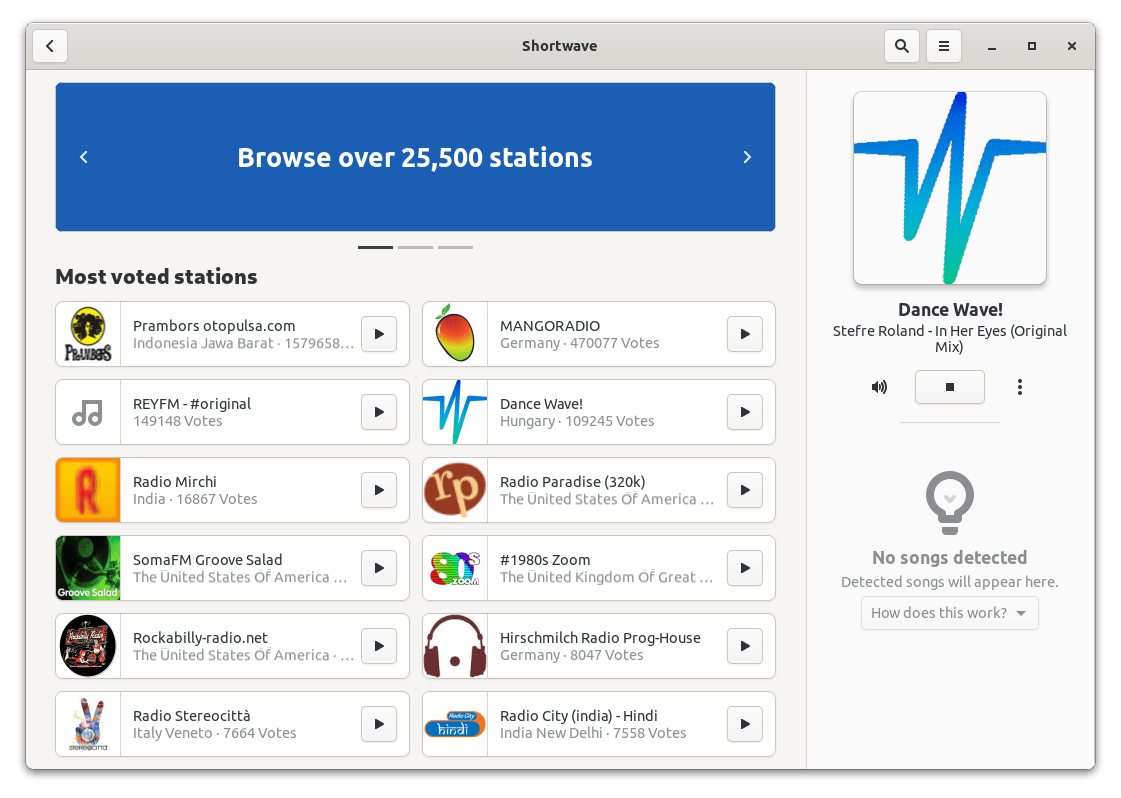Image resolution: width=1121 pixels, height=798 pixels.
Task: Select the second banner page indicator
Action: pyautogui.click(x=415, y=247)
